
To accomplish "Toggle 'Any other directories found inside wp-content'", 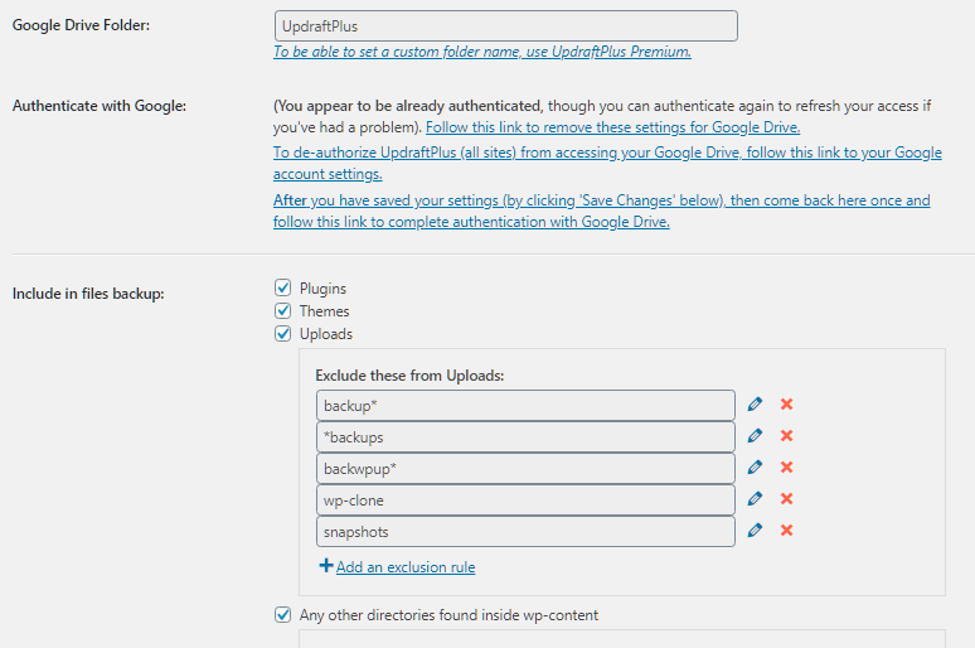I will coord(283,615).
